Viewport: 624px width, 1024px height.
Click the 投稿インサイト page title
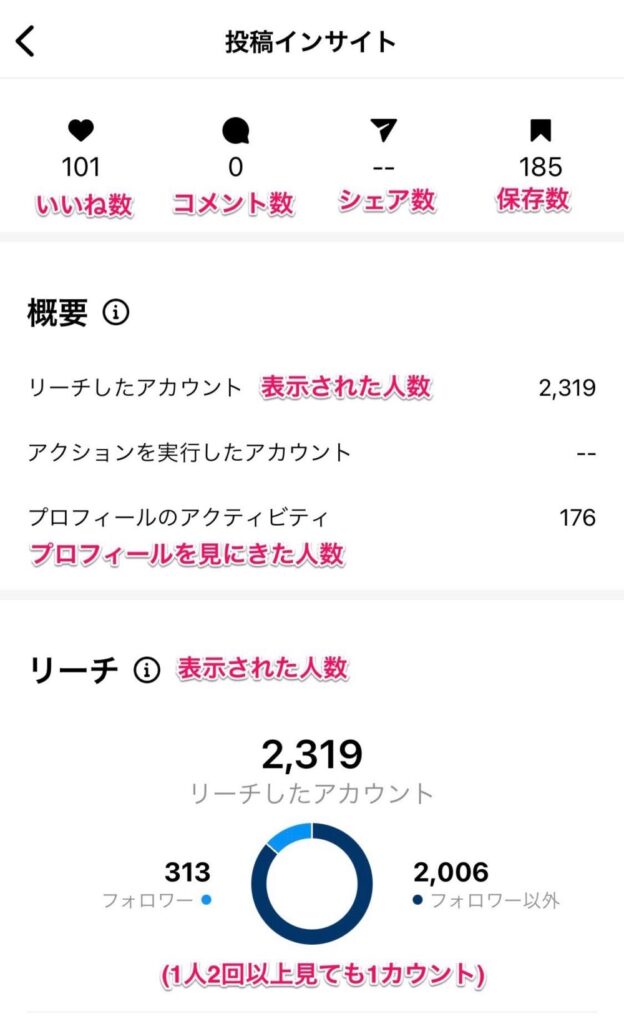pos(311,41)
